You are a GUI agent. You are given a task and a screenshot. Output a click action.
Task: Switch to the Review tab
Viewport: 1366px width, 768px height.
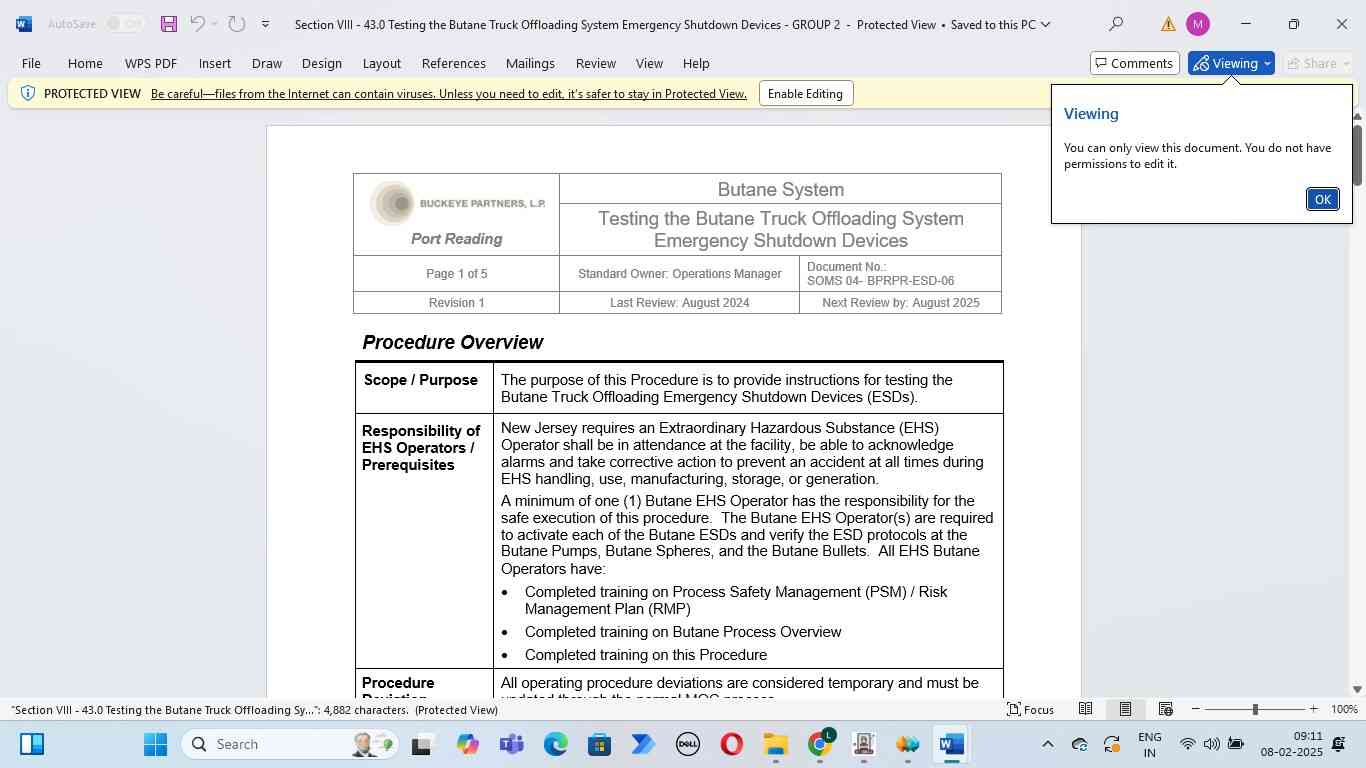pos(596,63)
